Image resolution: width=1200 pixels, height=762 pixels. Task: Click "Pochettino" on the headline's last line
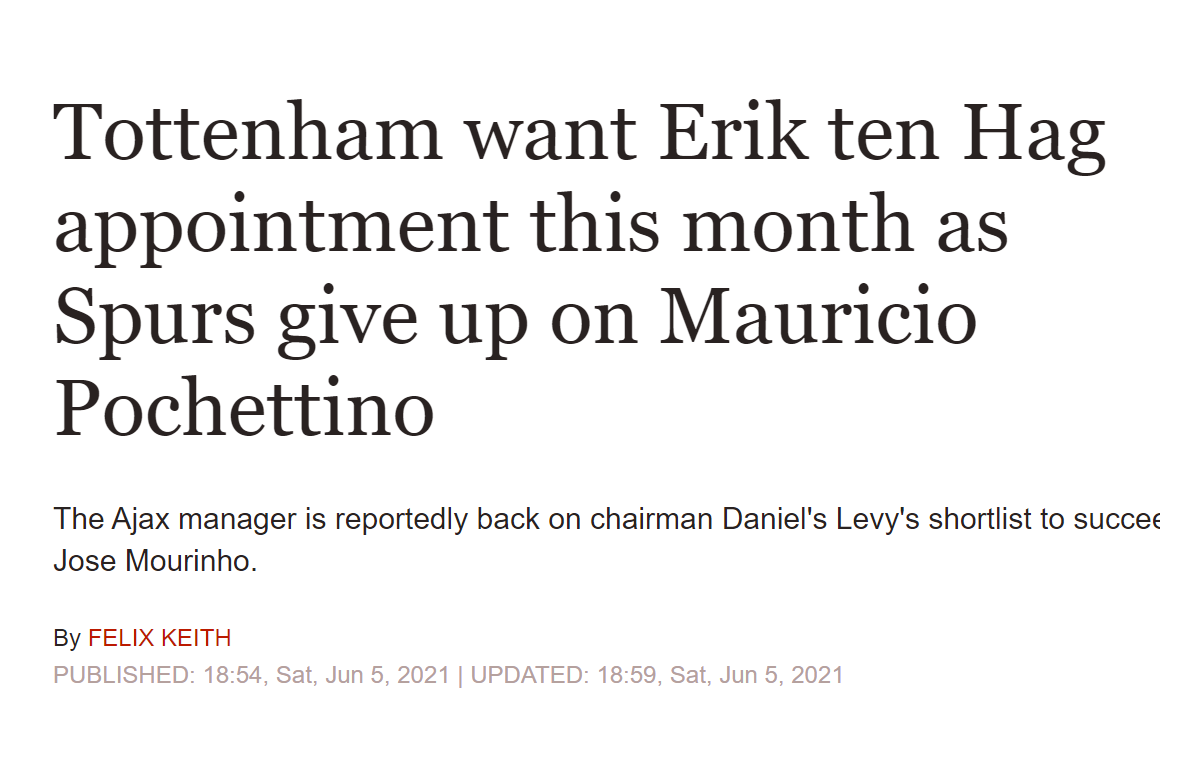coord(244,408)
